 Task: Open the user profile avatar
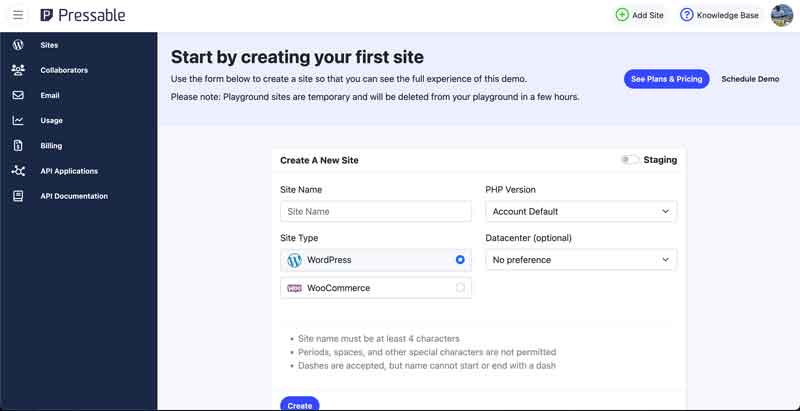(x=782, y=15)
